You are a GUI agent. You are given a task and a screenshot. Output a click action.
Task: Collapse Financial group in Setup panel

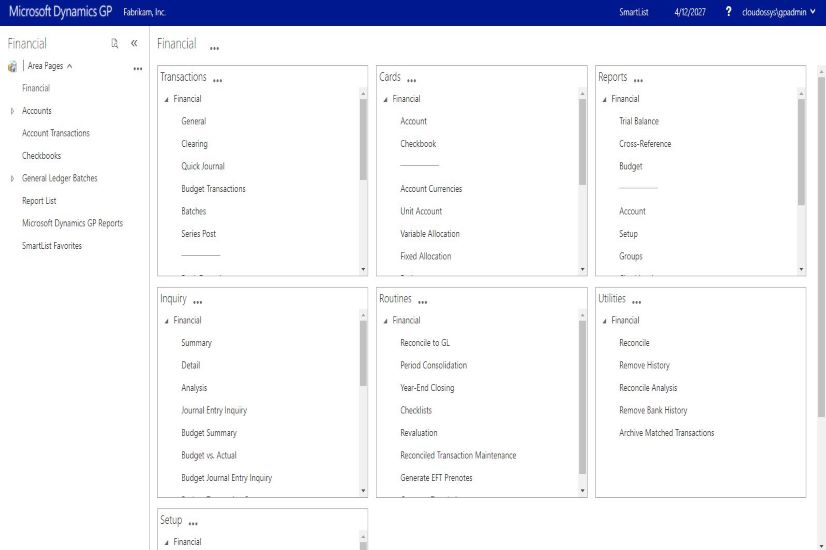click(x=166, y=542)
